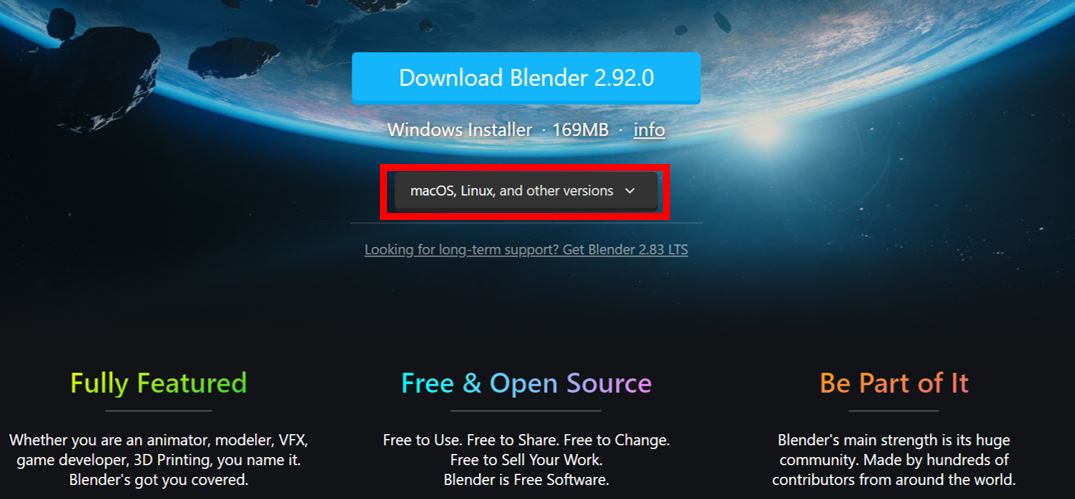This screenshot has height=499, width=1075.
Task: Open the info link beside 169MB
Action: click(x=649, y=130)
